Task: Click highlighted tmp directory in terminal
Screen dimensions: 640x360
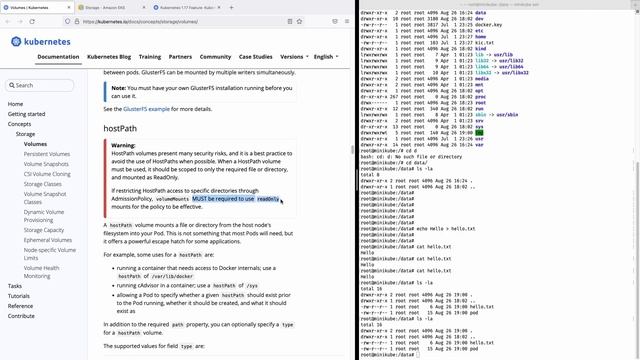Action: click(479, 133)
